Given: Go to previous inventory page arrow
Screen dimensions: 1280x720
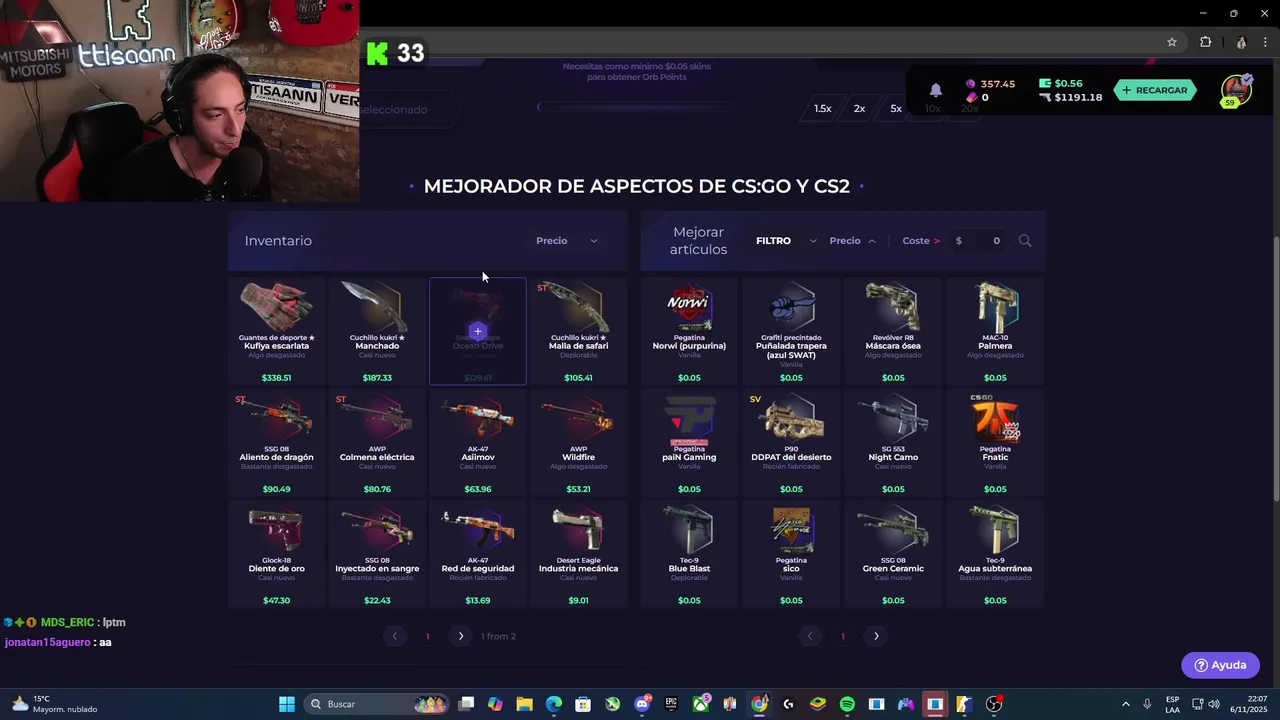Looking at the screenshot, I should (395, 636).
